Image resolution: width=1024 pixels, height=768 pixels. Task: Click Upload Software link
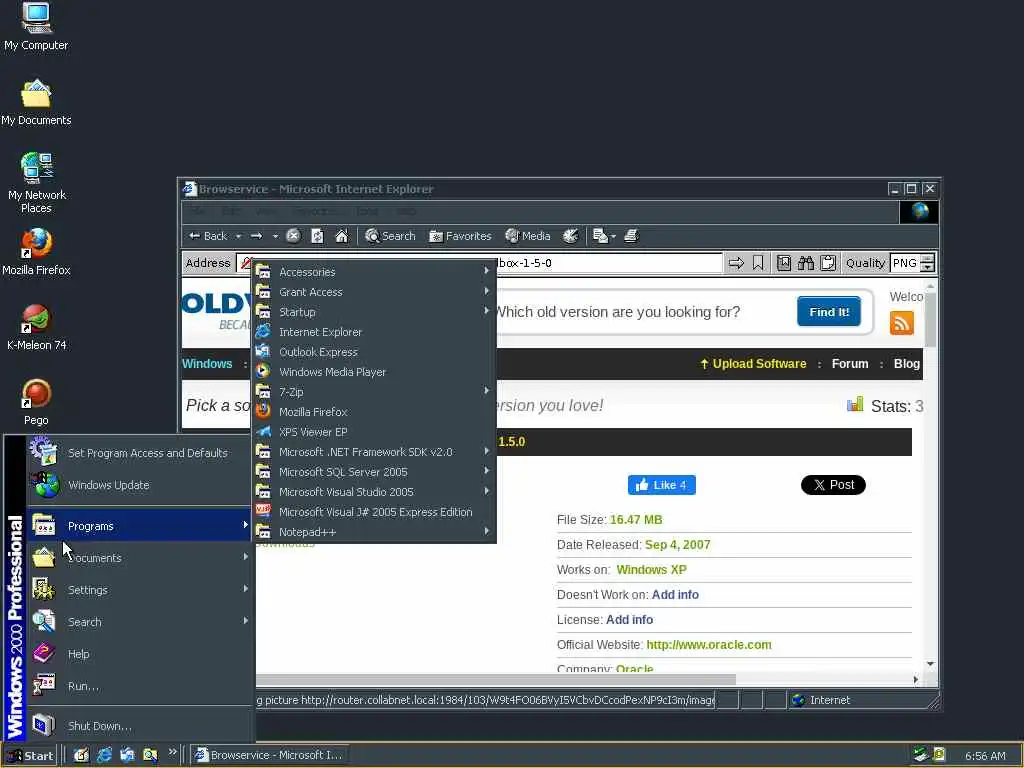coord(753,364)
